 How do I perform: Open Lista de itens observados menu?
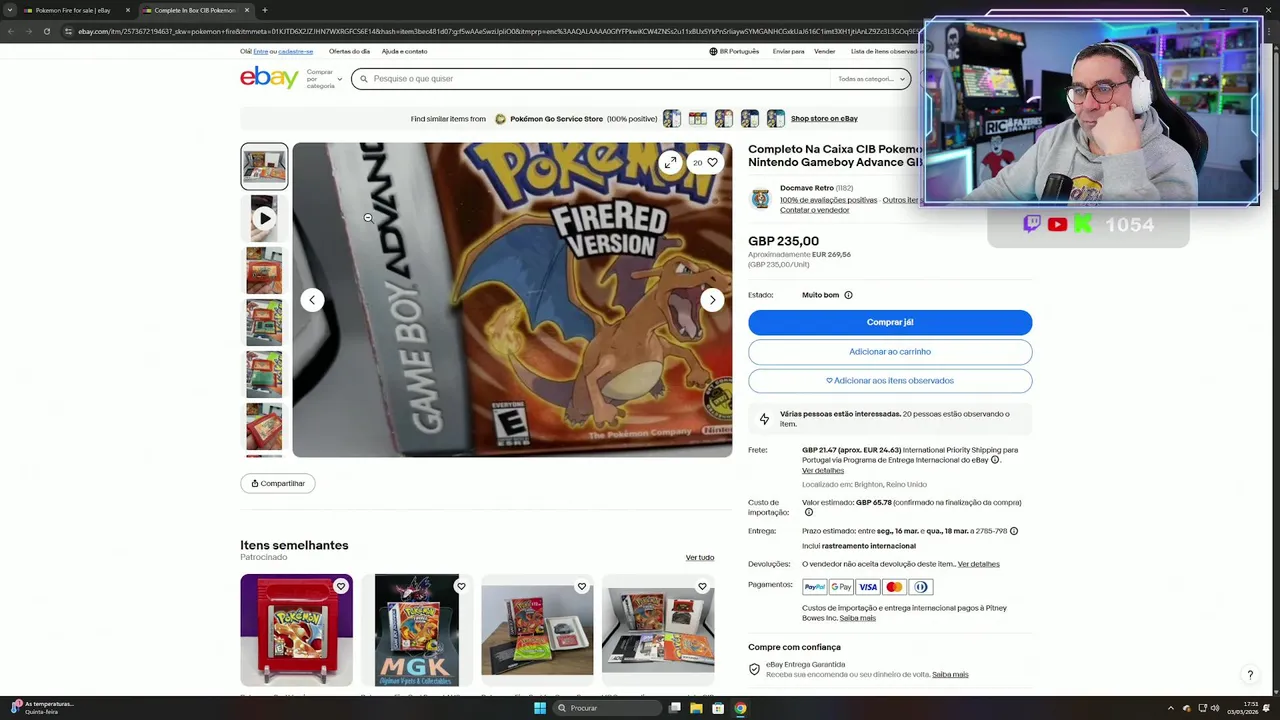click(885, 51)
